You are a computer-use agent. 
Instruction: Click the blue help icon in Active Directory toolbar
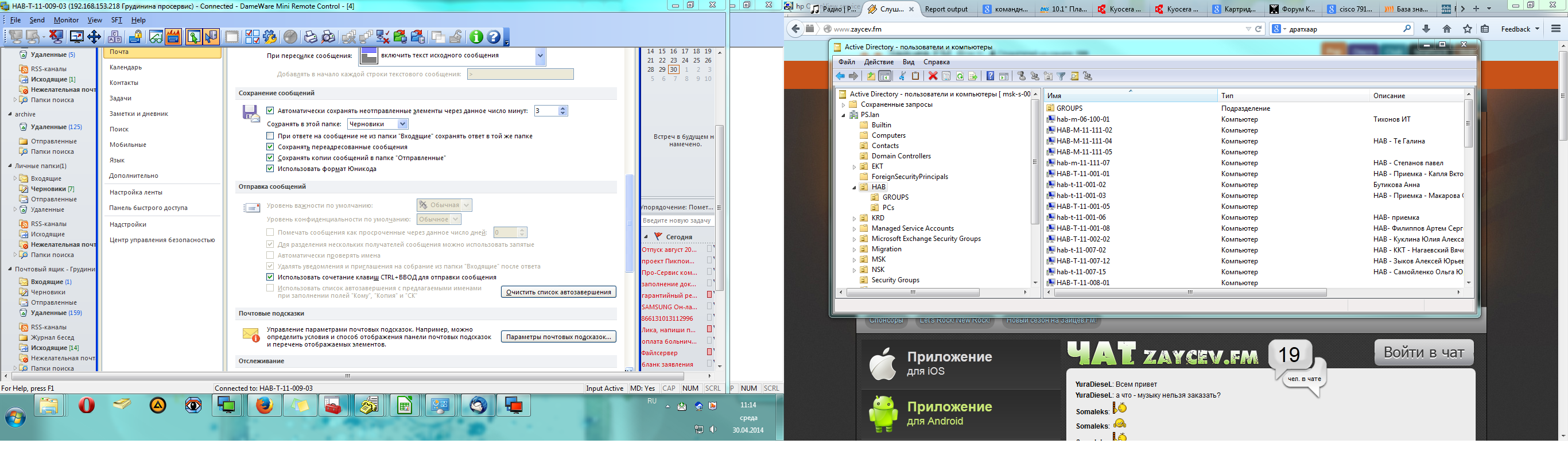pyautogui.click(x=991, y=76)
